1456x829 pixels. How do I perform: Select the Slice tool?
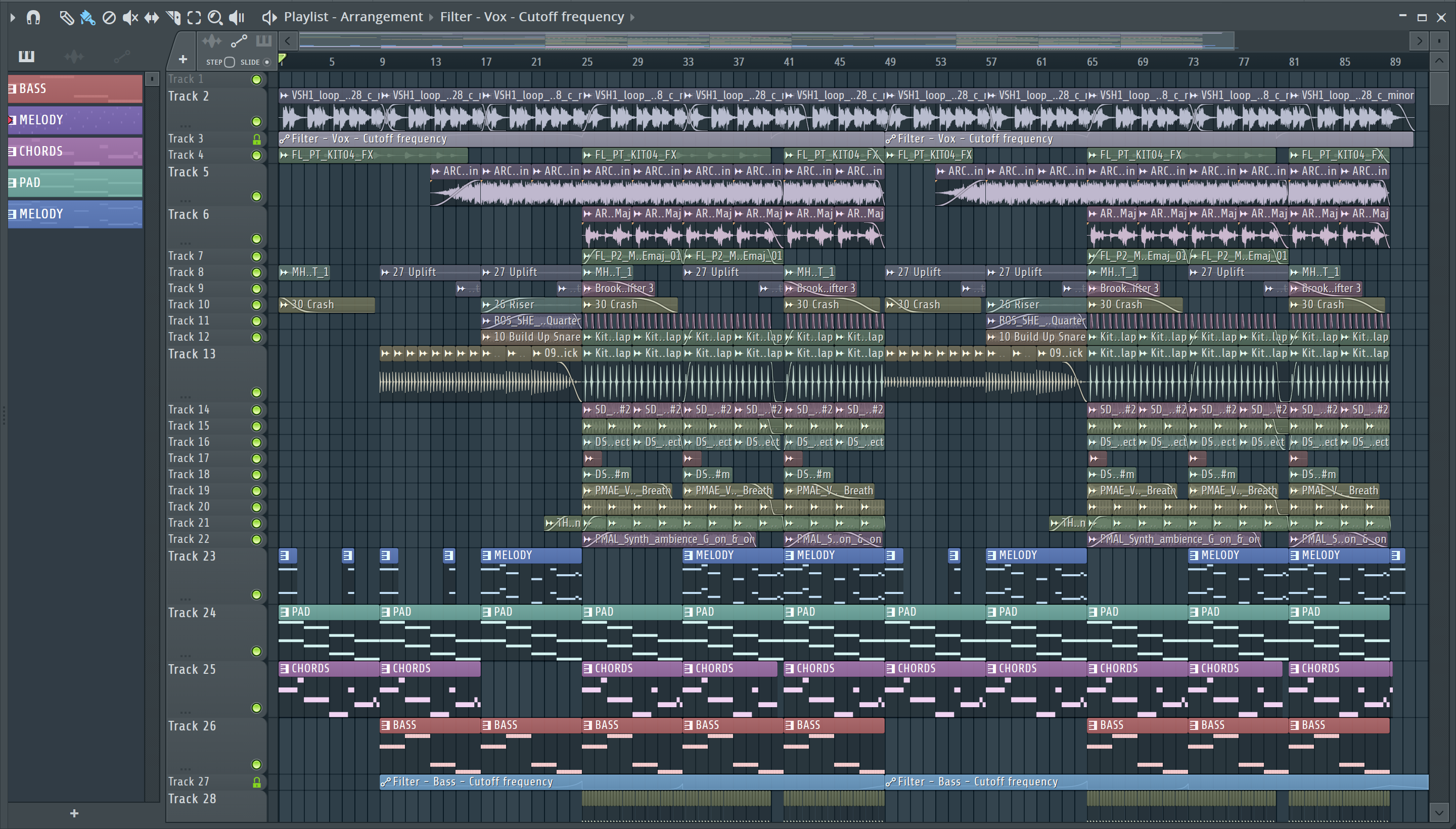pyautogui.click(x=173, y=18)
